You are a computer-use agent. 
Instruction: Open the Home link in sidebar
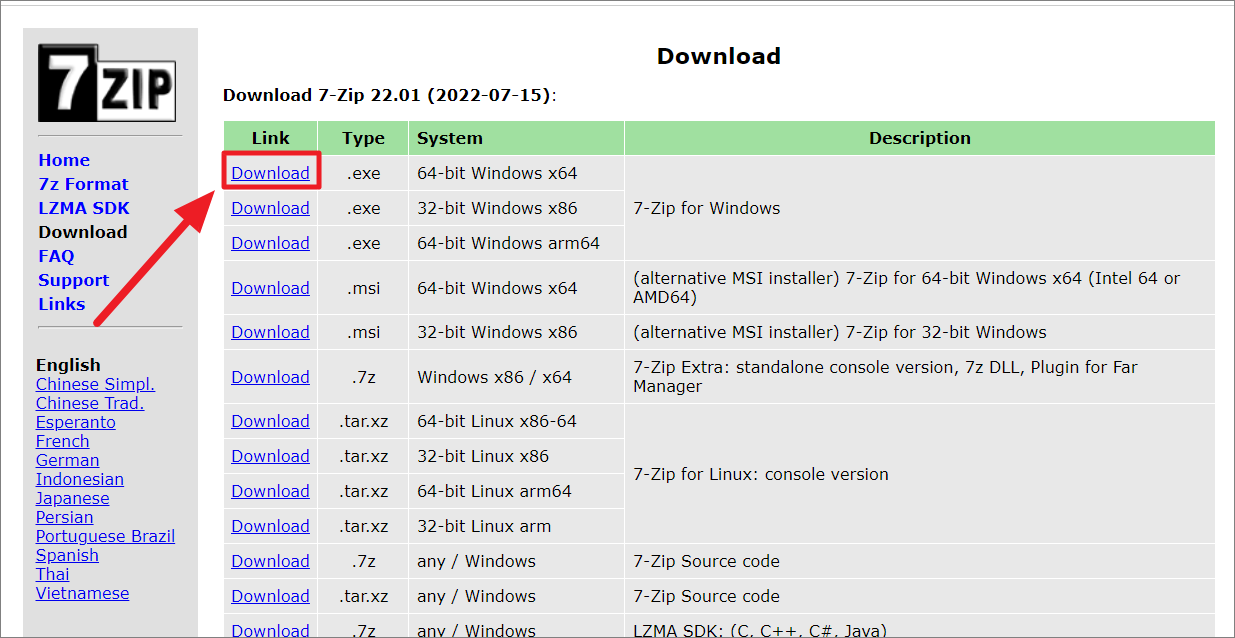pos(64,160)
